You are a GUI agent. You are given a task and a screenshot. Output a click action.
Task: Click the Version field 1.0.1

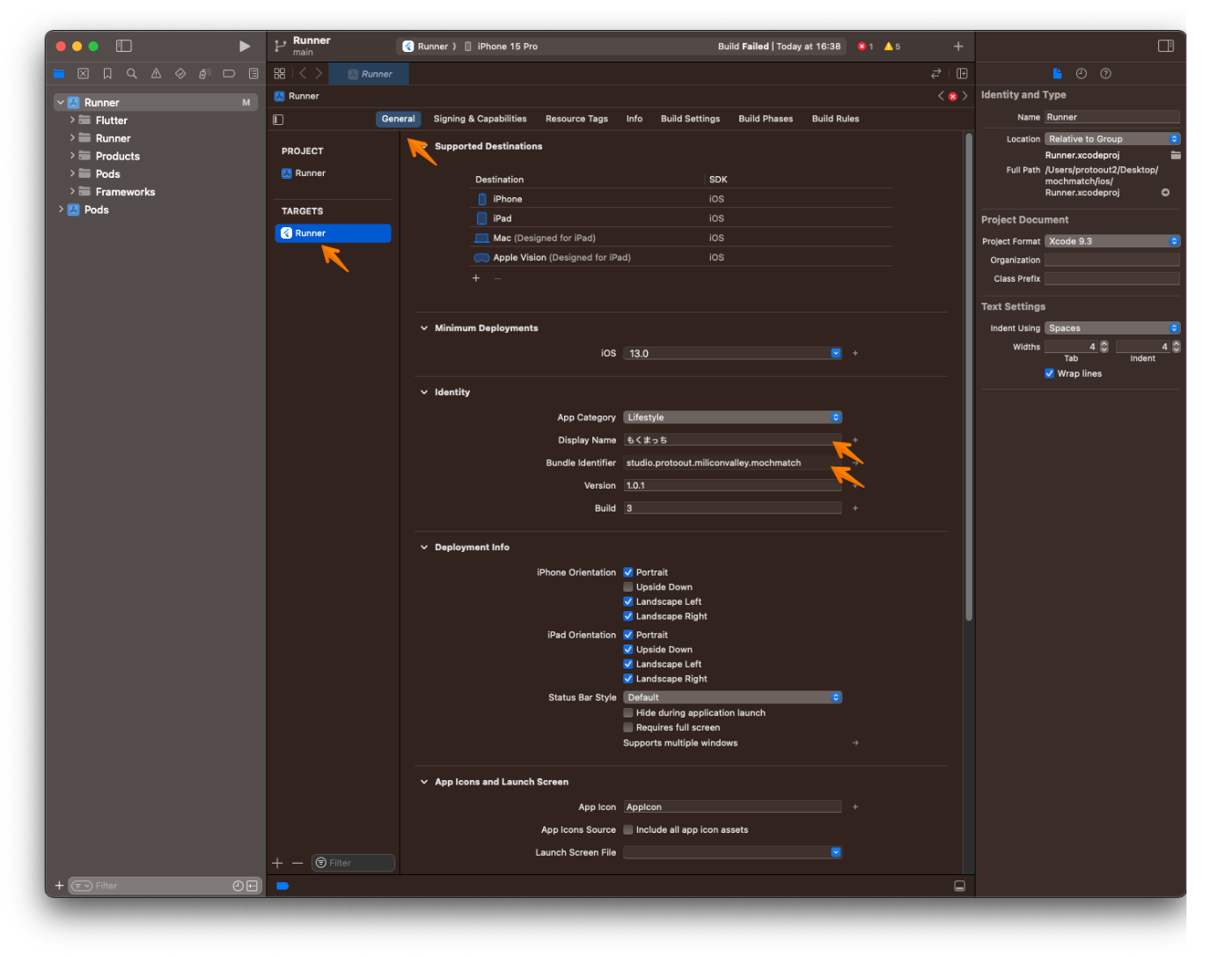[732, 486]
